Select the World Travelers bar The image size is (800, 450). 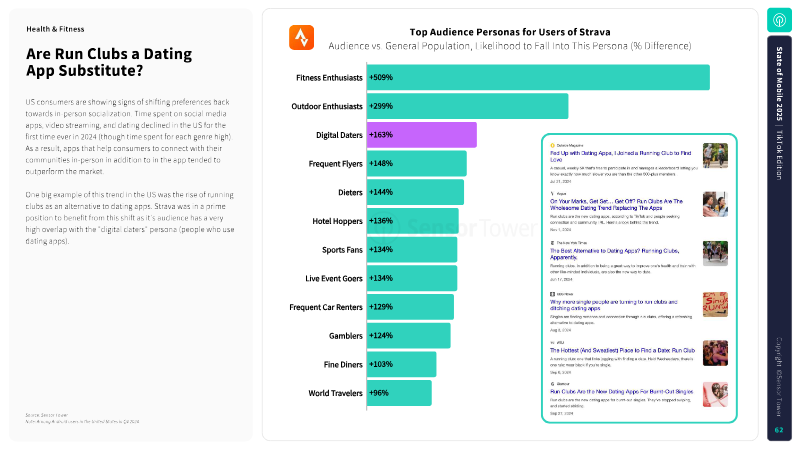tap(398, 393)
